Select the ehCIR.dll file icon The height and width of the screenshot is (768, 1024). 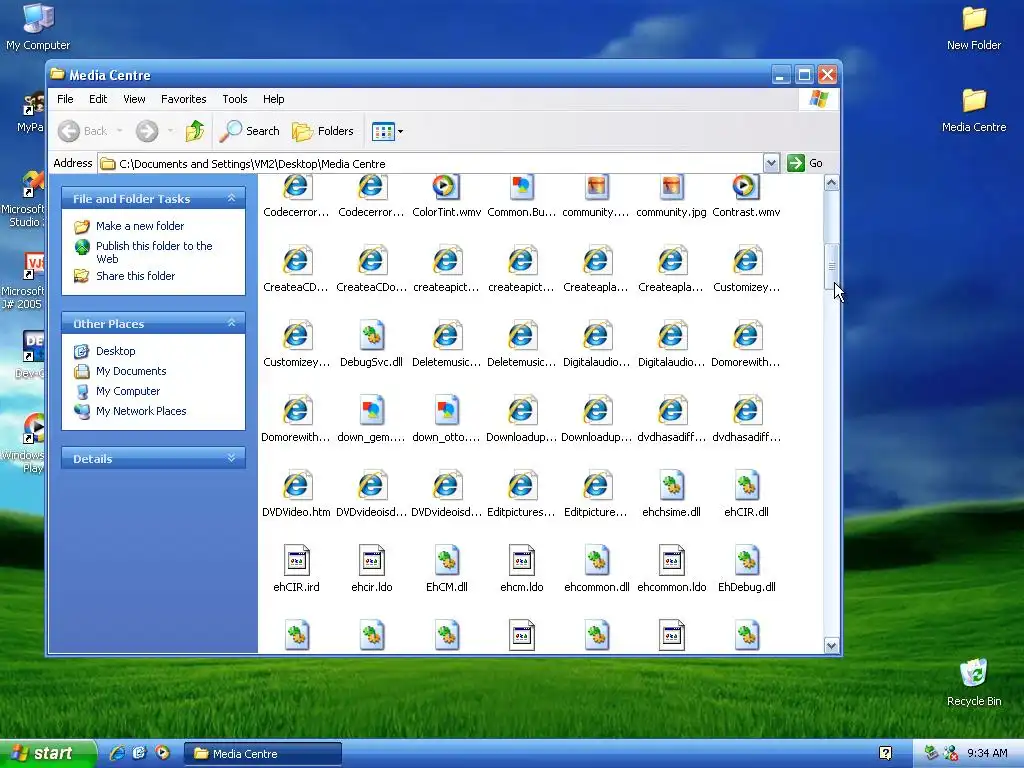746,486
